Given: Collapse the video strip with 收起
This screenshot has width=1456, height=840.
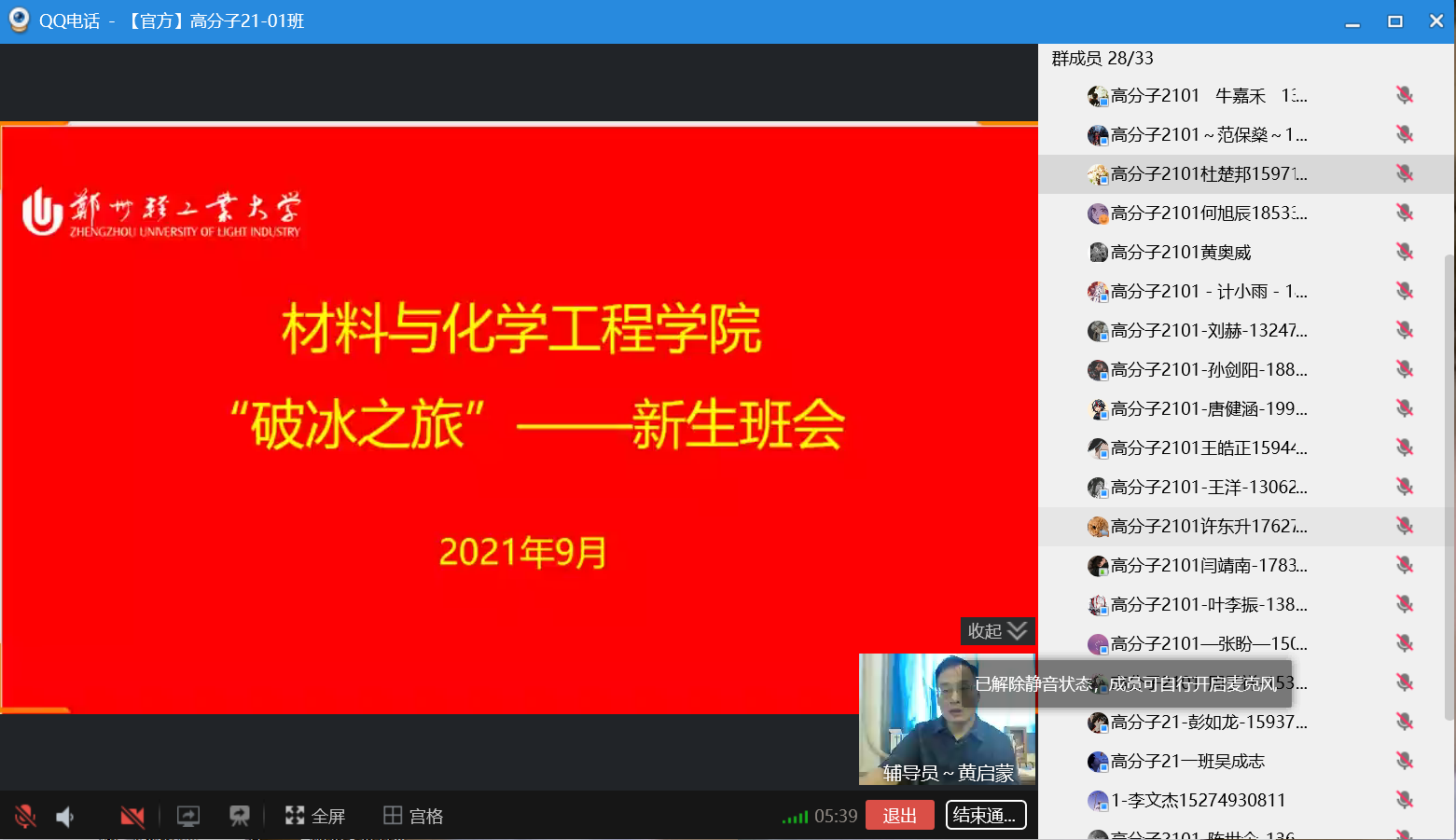Looking at the screenshot, I should click(997, 631).
